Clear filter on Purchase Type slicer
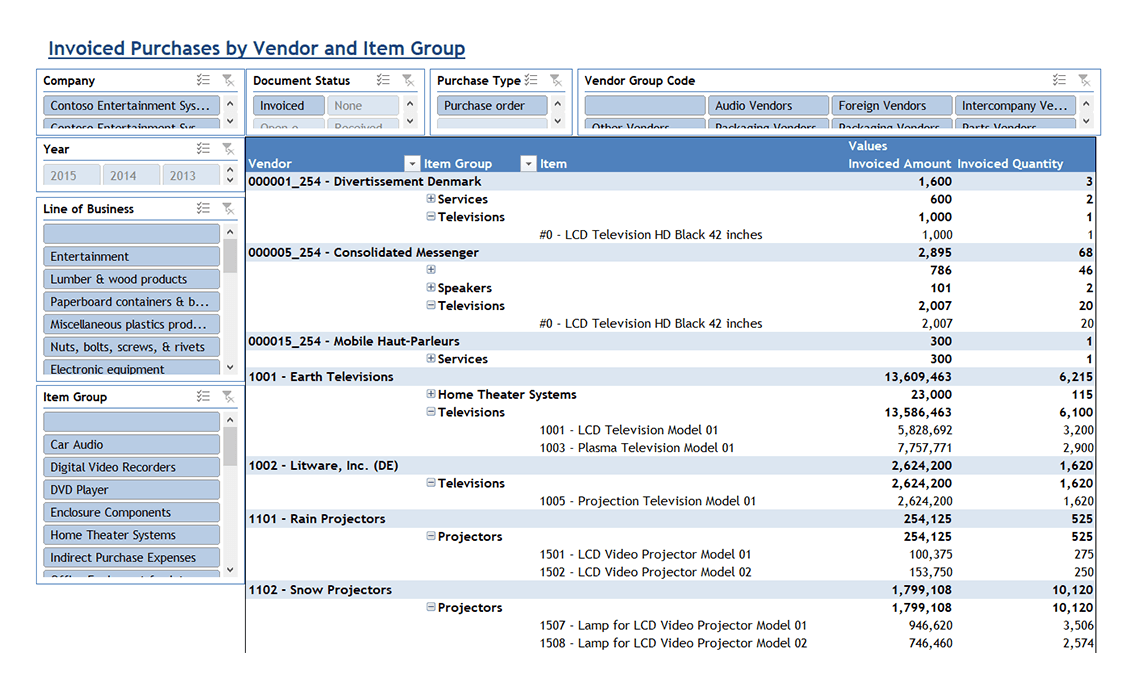The image size is (1140, 687). (556, 80)
